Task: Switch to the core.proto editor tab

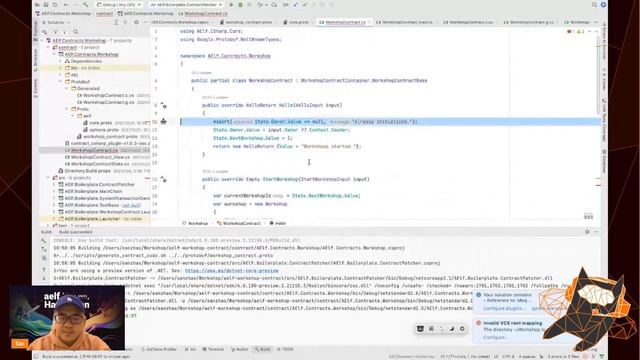Action: (x=298, y=22)
